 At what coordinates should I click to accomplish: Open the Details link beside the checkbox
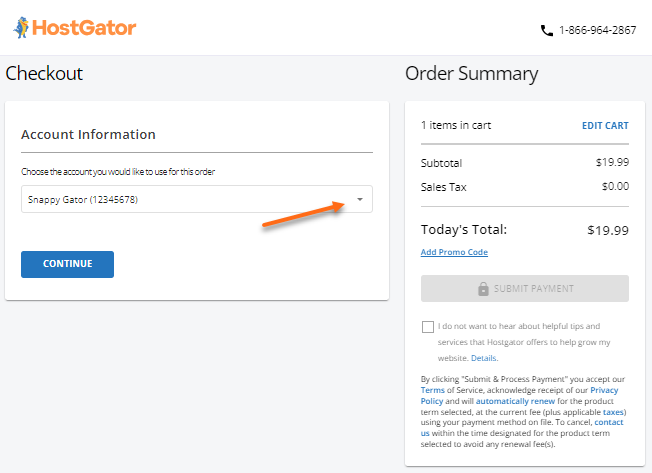coord(484,358)
